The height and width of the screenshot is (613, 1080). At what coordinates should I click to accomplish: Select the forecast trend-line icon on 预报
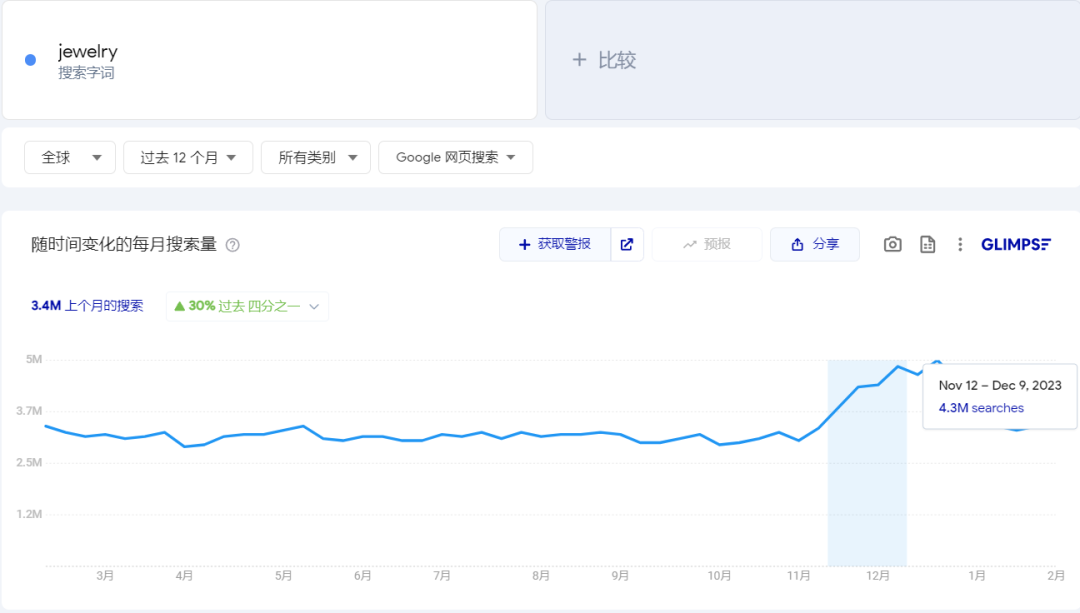click(690, 243)
